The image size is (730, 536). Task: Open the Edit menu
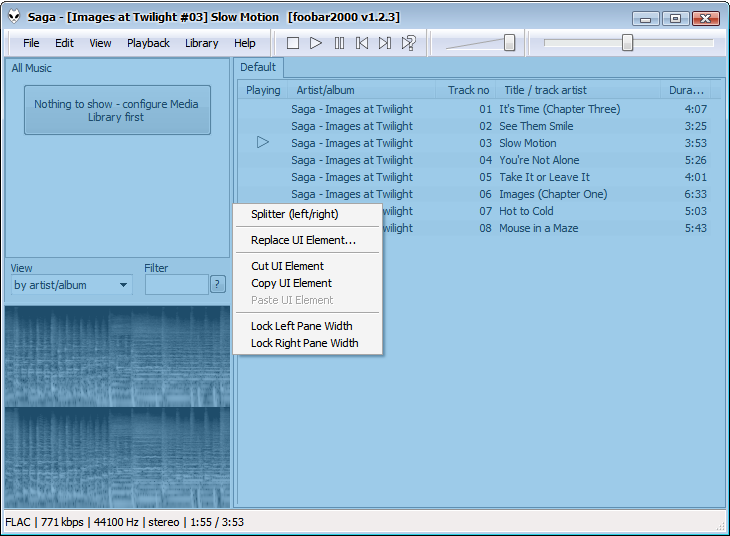click(x=64, y=43)
